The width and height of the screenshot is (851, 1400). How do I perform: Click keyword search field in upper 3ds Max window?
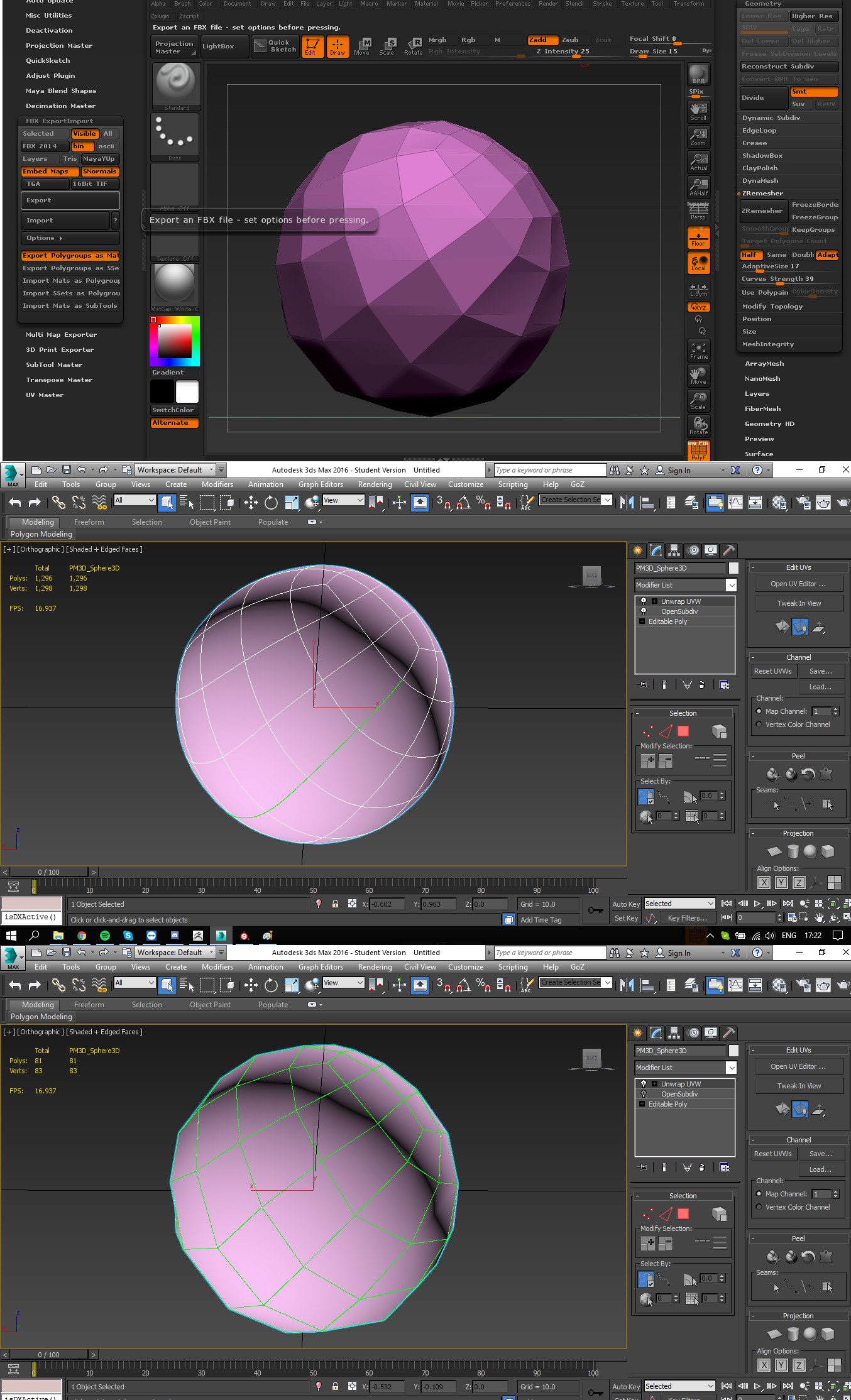(549, 470)
